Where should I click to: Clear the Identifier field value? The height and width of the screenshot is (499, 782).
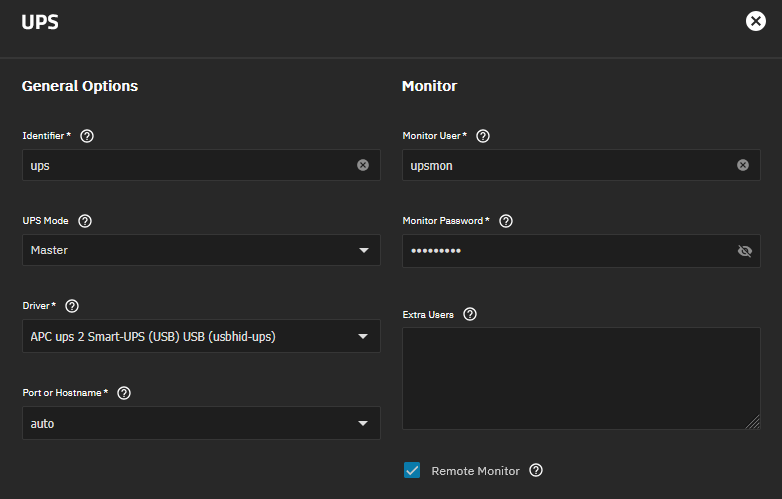(x=363, y=165)
